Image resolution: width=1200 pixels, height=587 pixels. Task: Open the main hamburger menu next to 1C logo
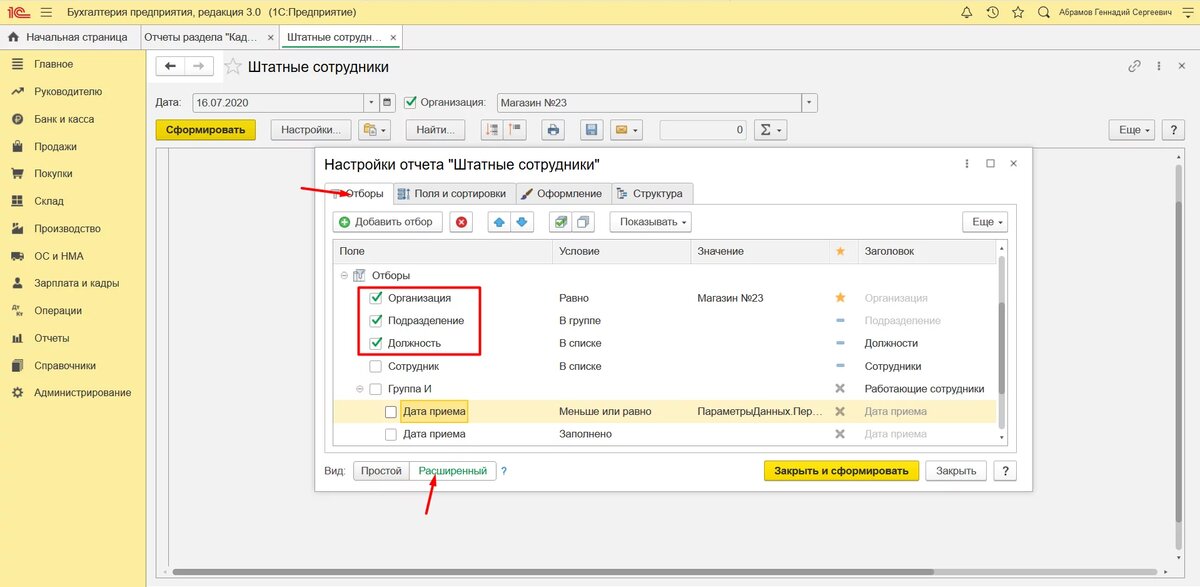[46, 12]
